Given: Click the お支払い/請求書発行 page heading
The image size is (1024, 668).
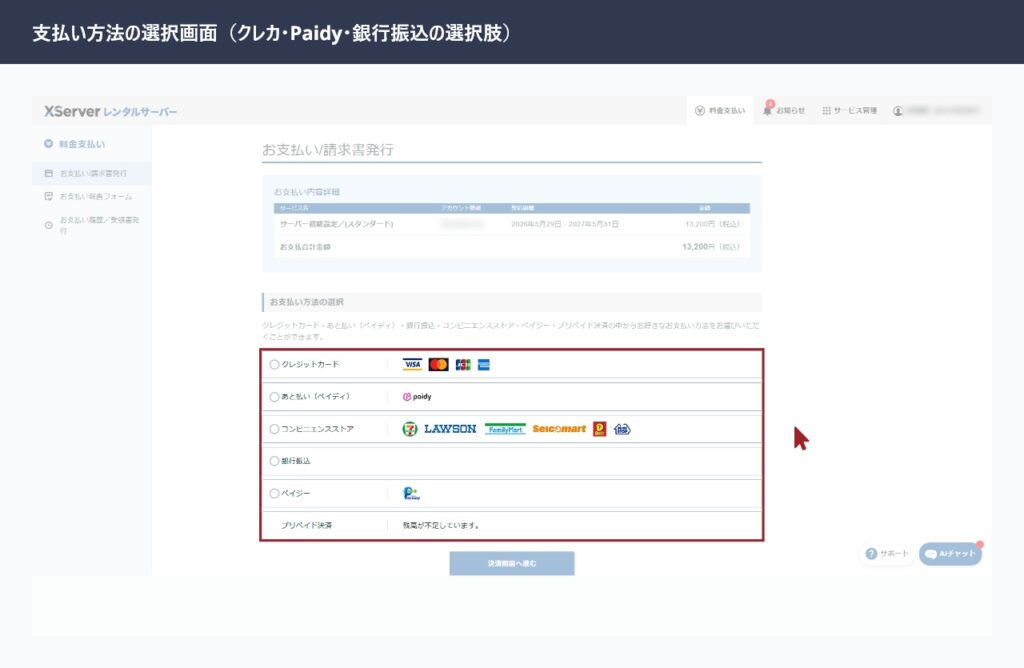Looking at the screenshot, I should click(x=328, y=150).
